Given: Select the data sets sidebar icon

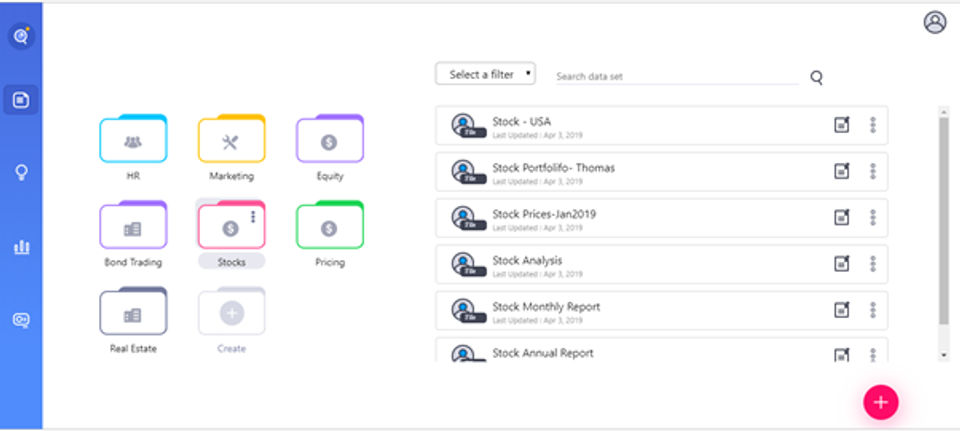Looking at the screenshot, I should pyautogui.click(x=20, y=100).
